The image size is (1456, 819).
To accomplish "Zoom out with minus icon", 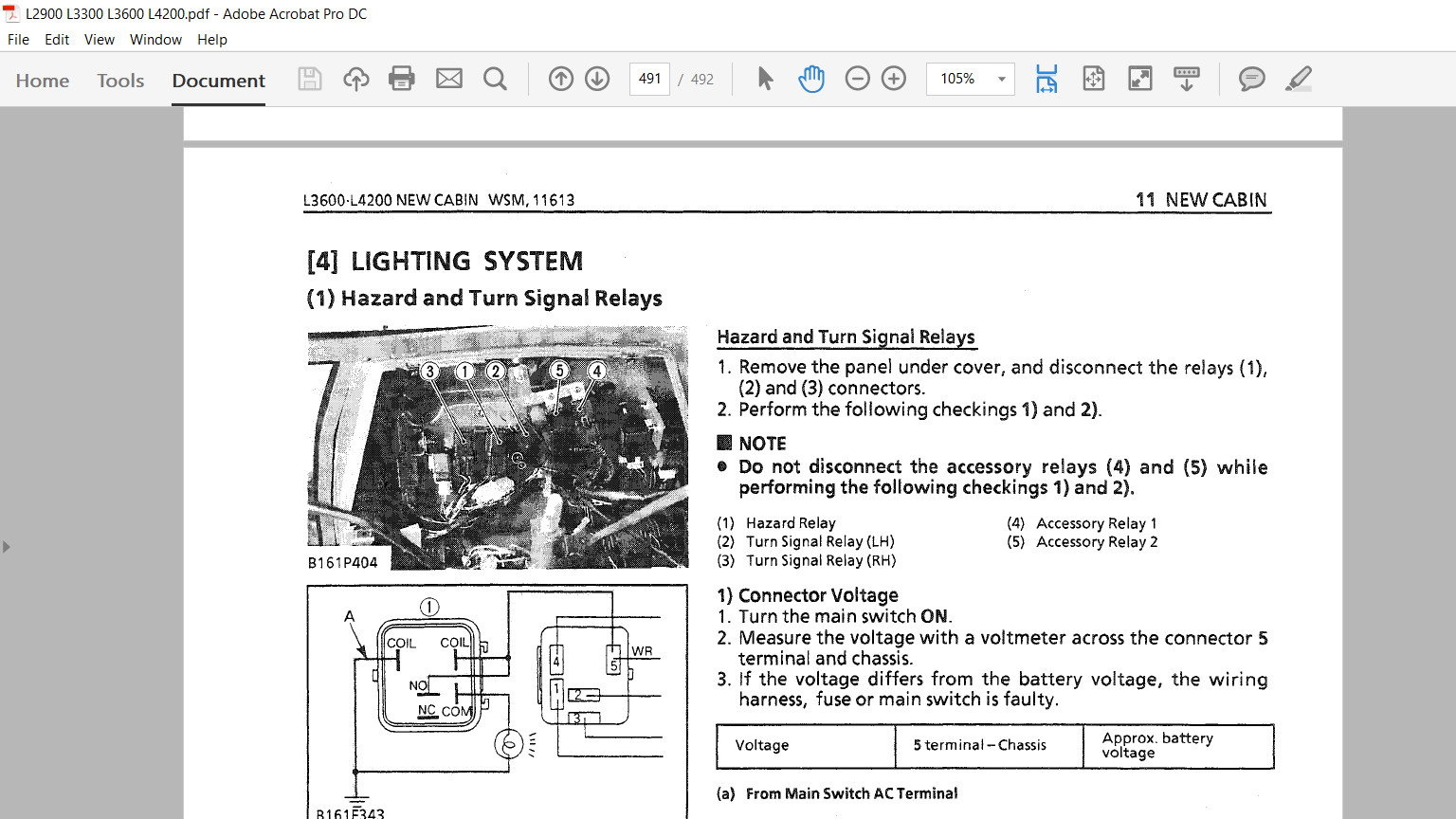I will (x=857, y=79).
